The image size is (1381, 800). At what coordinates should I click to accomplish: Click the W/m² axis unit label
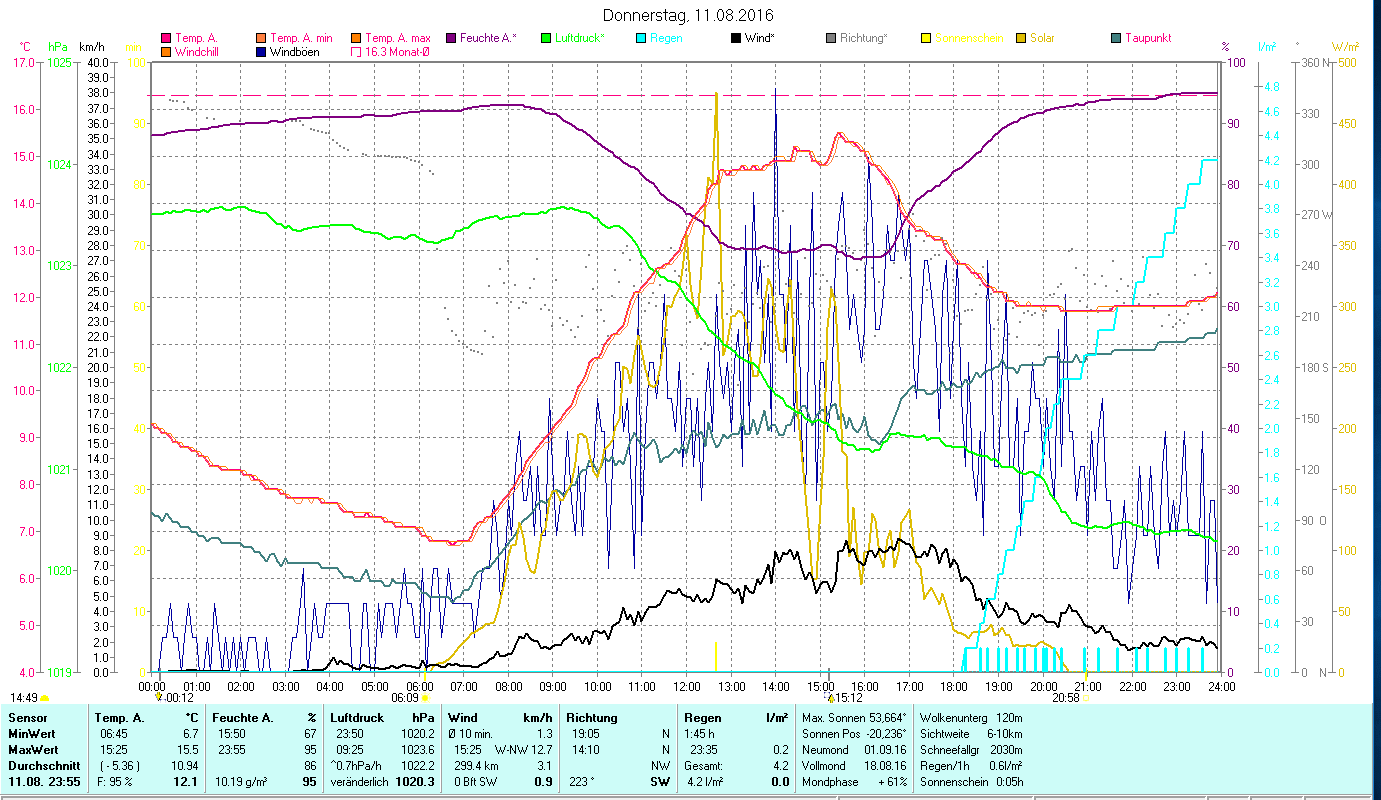pyautogui.click(x=1345, y=47)
